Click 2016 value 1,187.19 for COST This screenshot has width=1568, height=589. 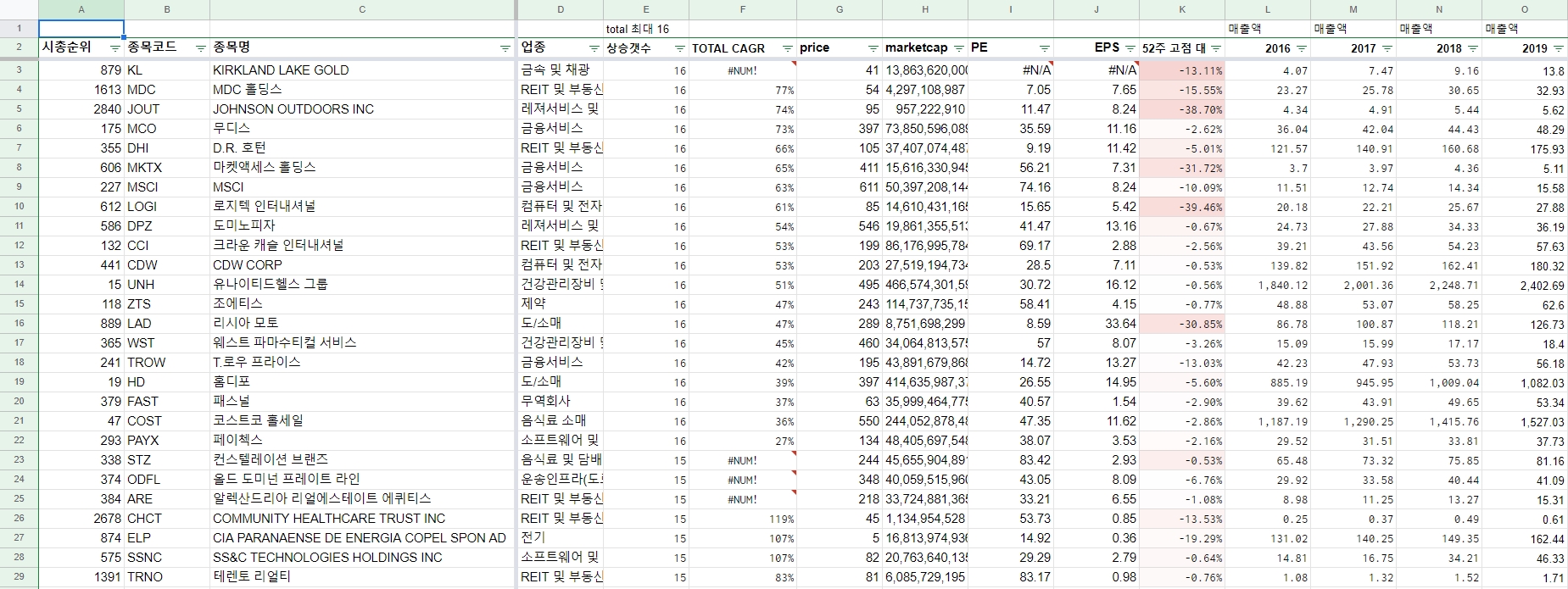click(1268, 421)
